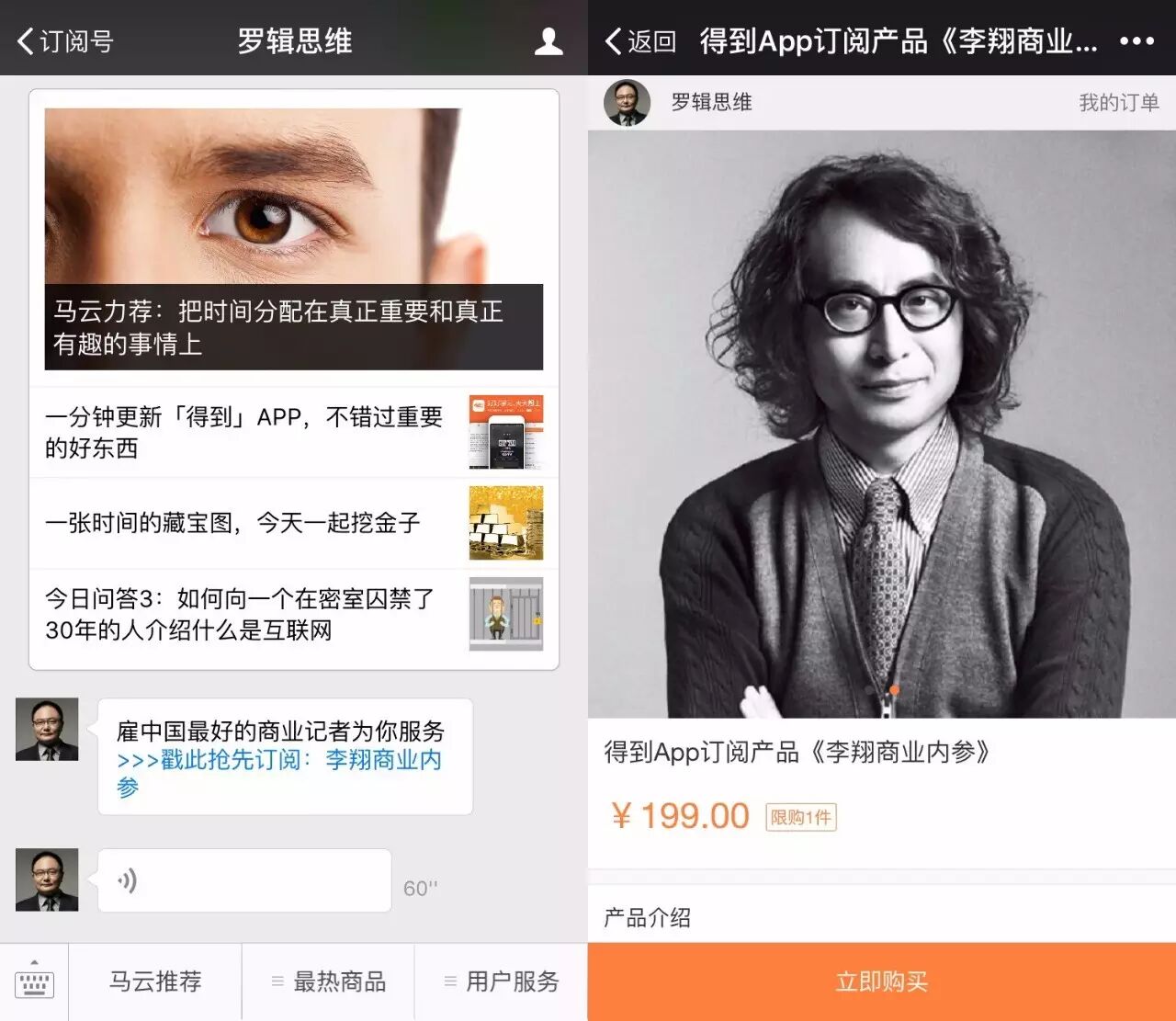Open article about updating 得到 APP
1176x1021 pixels.
[x=294, y=433]
